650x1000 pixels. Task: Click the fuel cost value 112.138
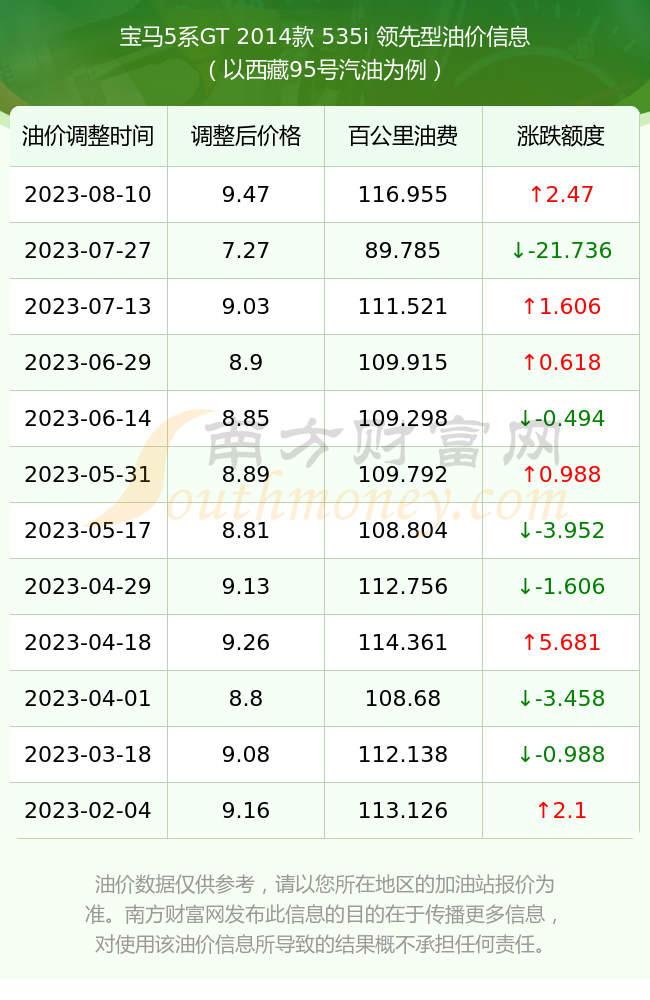[x=403, y=754]
